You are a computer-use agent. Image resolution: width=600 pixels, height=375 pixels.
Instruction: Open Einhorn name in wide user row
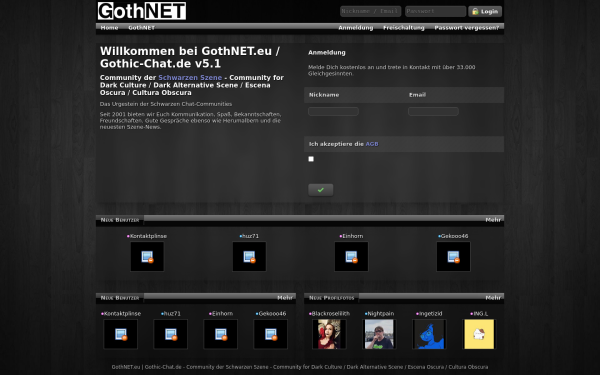coord(352,236)
